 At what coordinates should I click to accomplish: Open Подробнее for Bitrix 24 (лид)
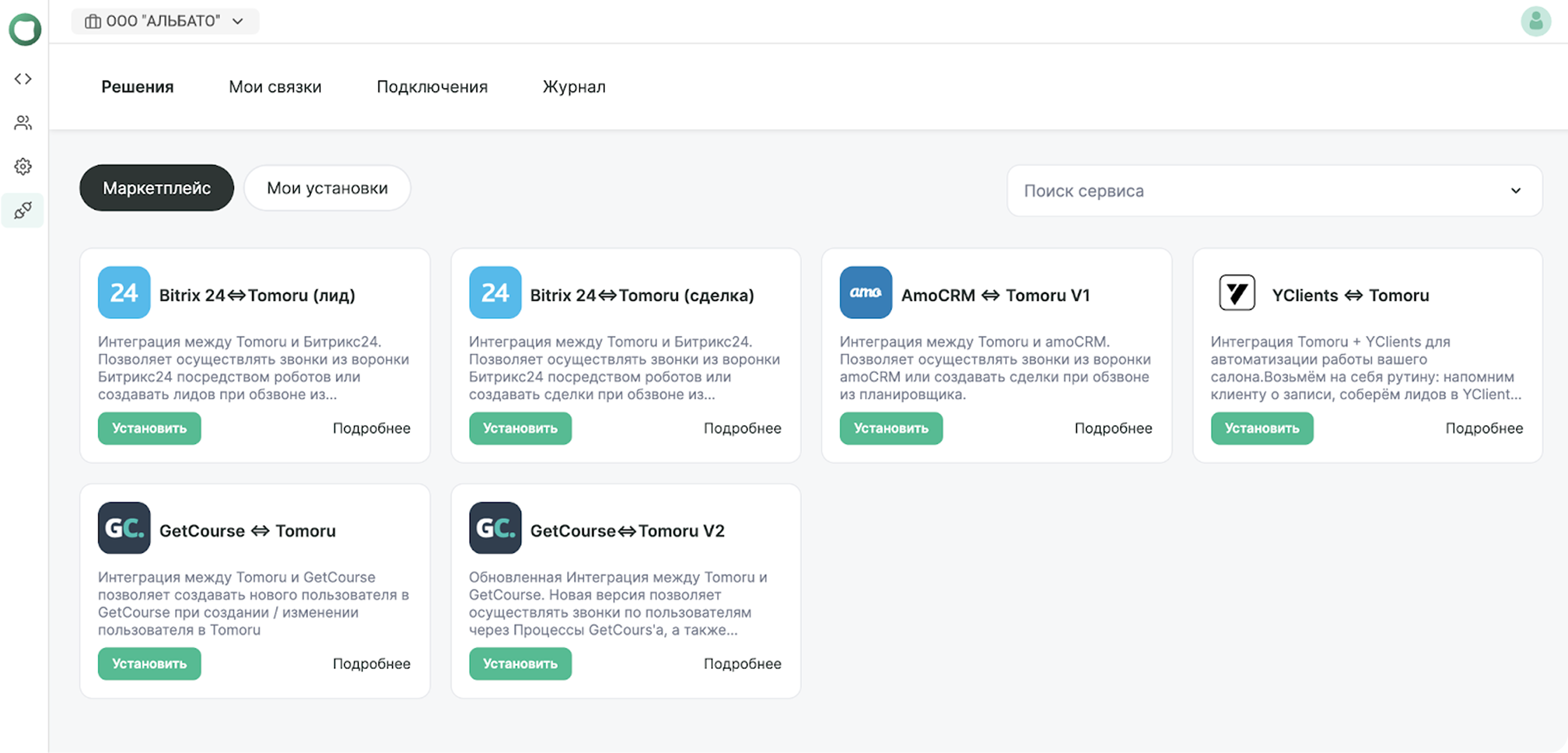tap(371, 428)
